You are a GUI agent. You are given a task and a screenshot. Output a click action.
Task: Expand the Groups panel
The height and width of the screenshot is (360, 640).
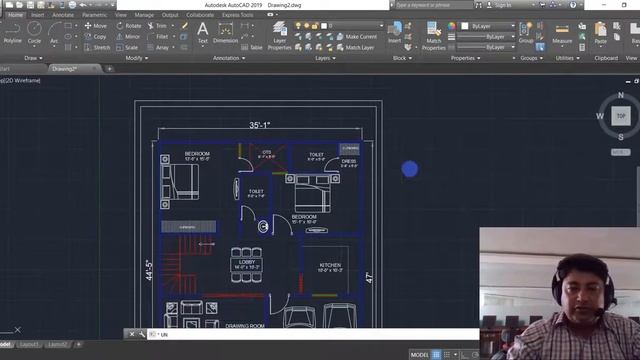(x=531, y=58)
